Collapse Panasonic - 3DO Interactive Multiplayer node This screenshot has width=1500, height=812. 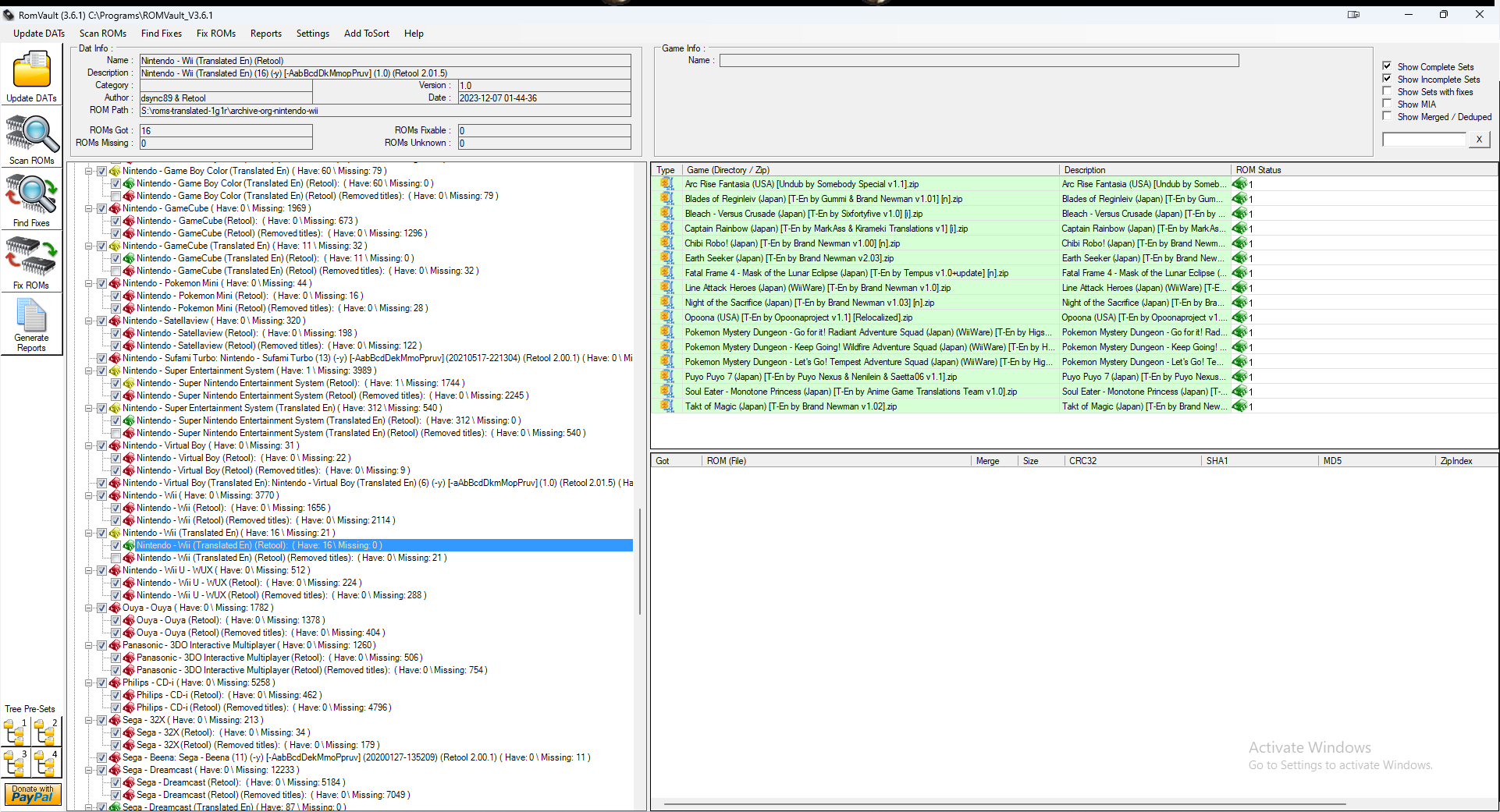tap(88, 645)
